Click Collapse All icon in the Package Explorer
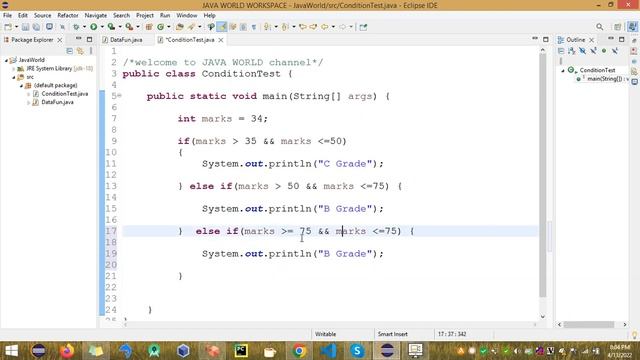This screenshot has height=360, width=640. 69,51
